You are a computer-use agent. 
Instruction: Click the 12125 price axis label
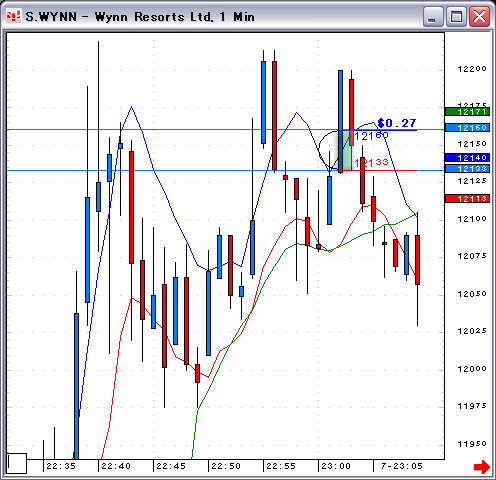click(472, 181)
